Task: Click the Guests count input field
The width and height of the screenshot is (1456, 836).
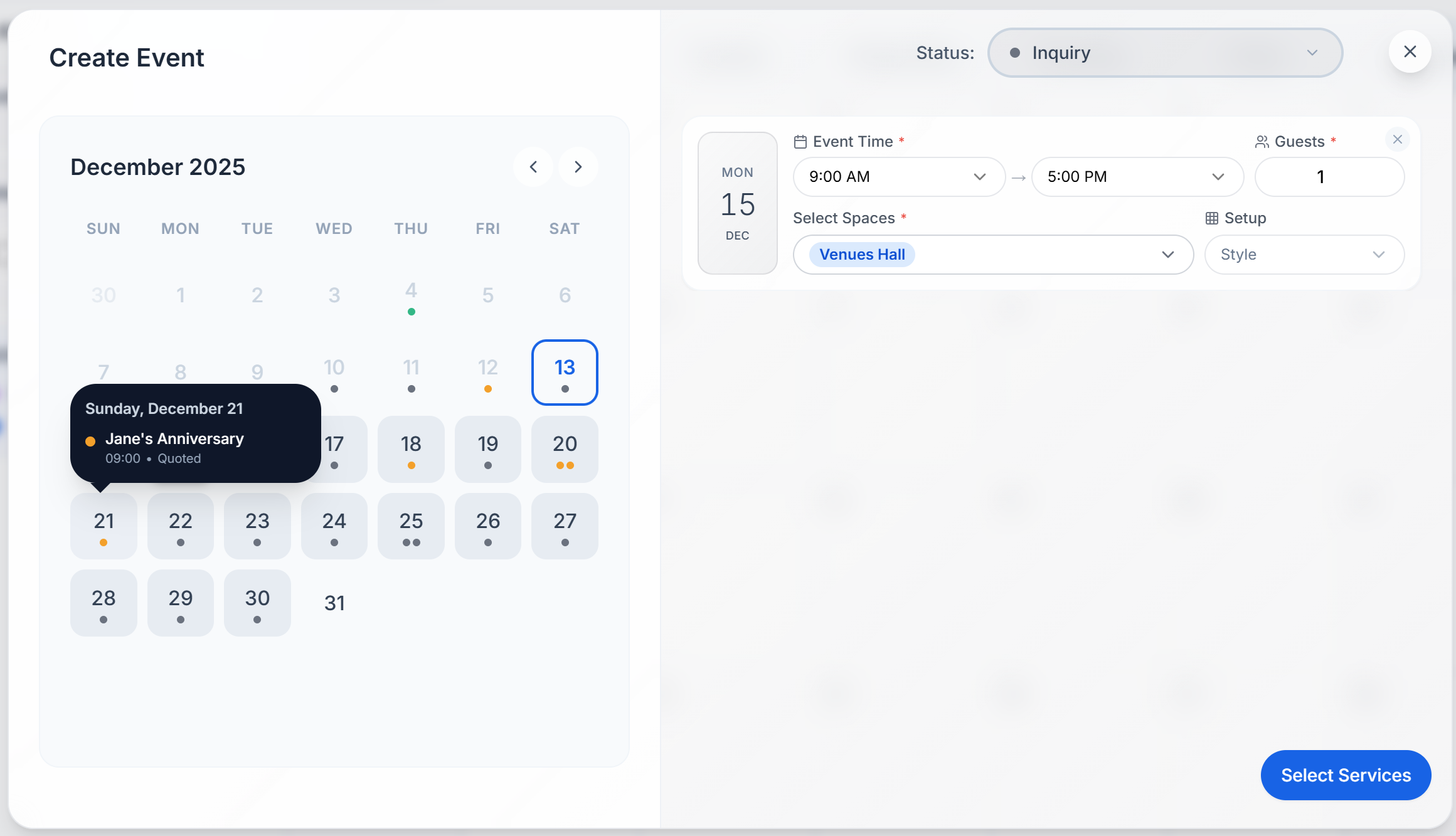Action: coord(1329,177)
